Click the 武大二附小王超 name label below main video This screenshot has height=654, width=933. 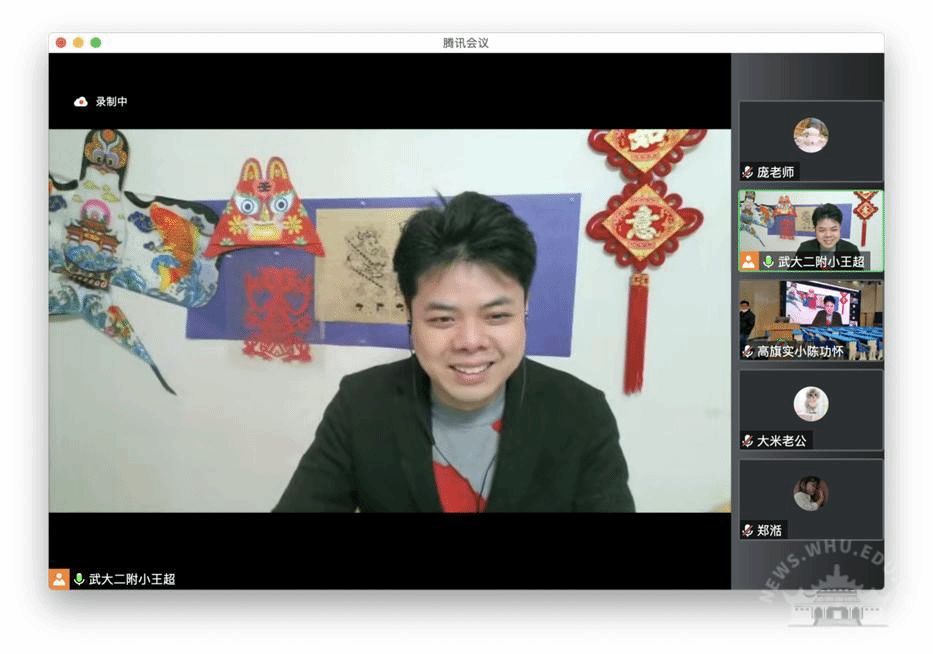pos(131,579)
